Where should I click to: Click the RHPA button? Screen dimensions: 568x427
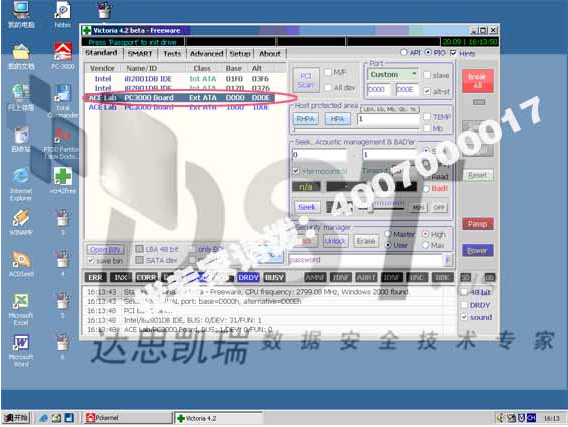(305, 119)
